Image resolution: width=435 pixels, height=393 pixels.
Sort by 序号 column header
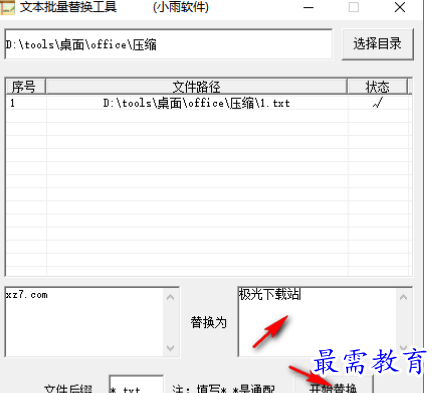pos(26,87)
